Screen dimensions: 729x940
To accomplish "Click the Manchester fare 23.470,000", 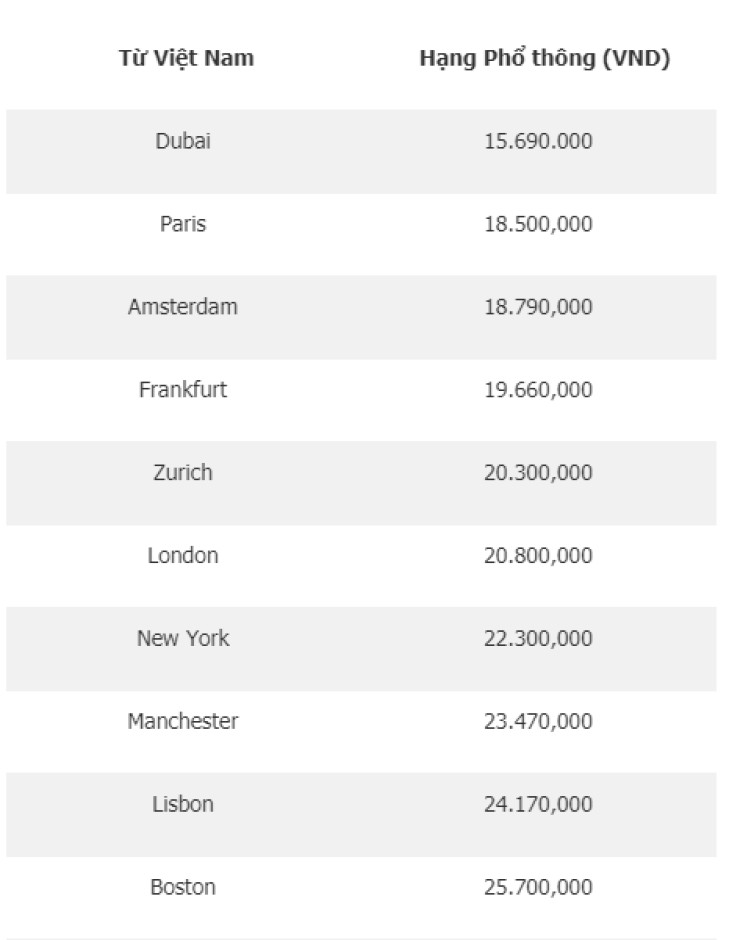I will click(538, 721).
